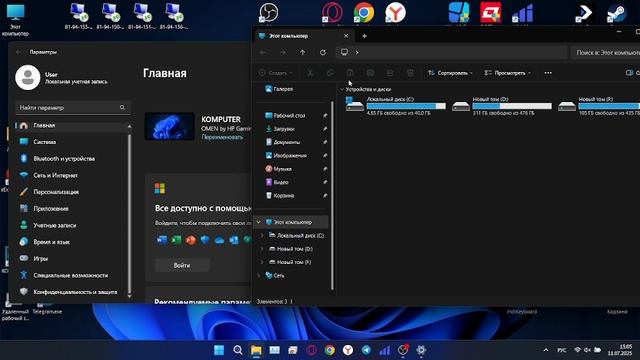The width and height of the screenshot is (640, 360).
Task: Click Войти button in Settings
Action: pos(182,265)
